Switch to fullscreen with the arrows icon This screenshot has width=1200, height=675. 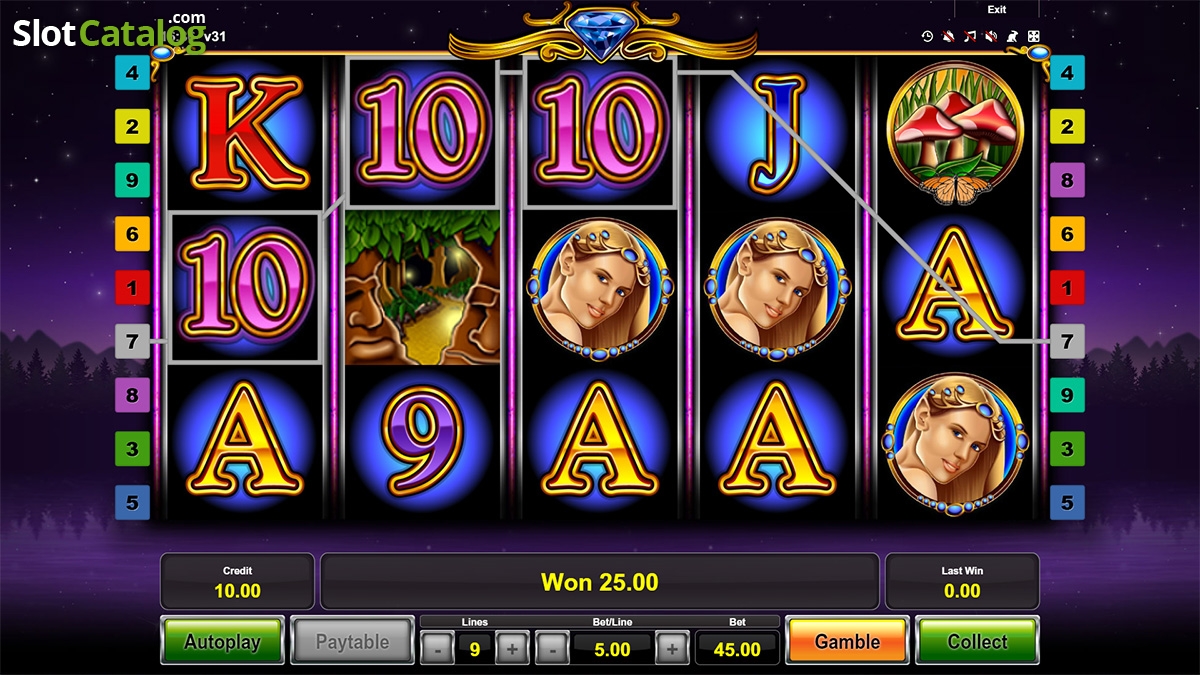pyautogui.click(x=1033, y=36)
